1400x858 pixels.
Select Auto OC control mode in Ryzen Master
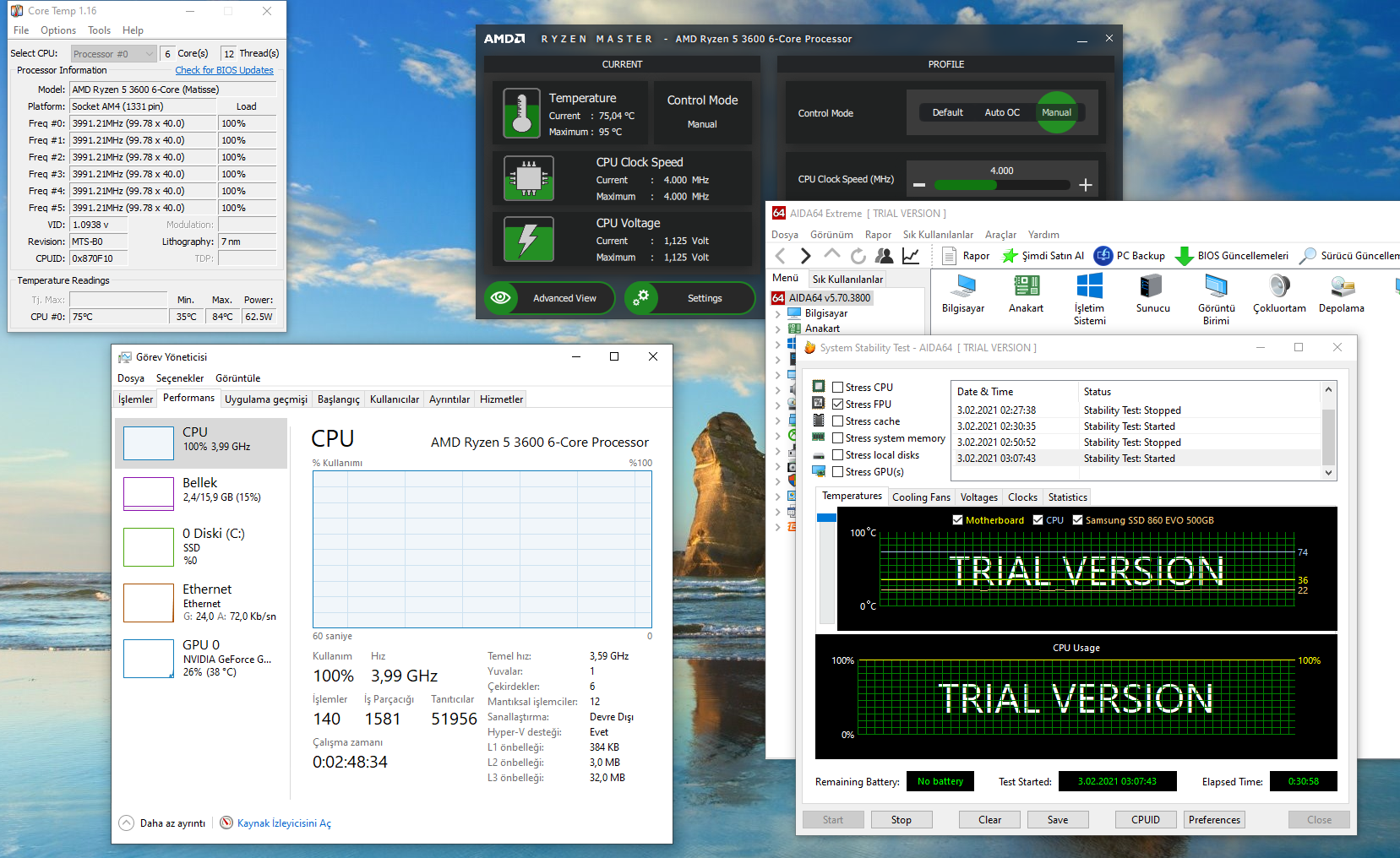1002,112
